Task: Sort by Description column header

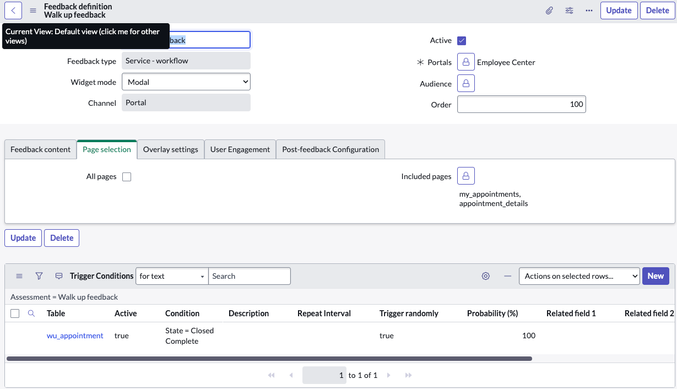Action: (248, 313)
